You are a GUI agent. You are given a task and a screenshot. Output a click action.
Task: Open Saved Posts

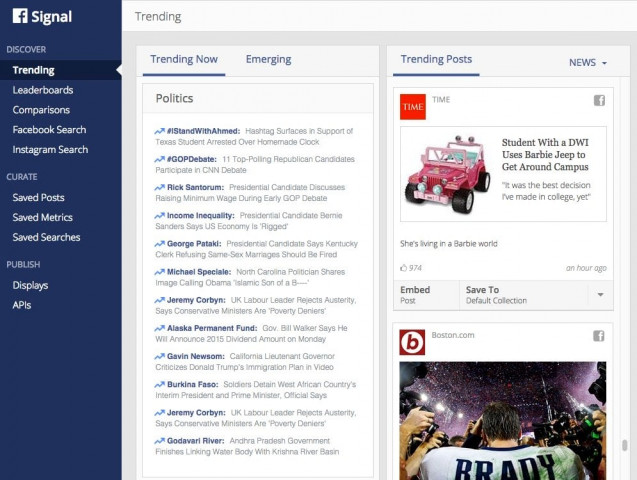(38, 197)
